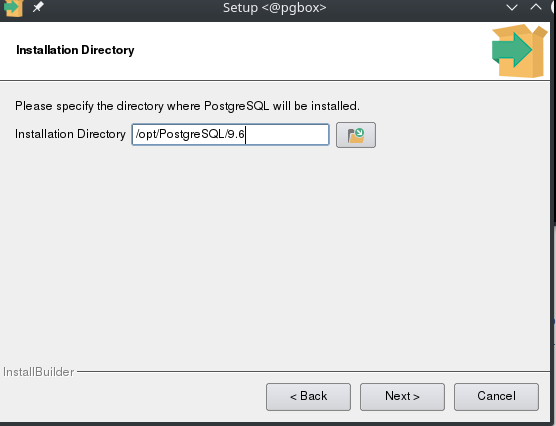Go to previous step with Back button

pos(308,397)
